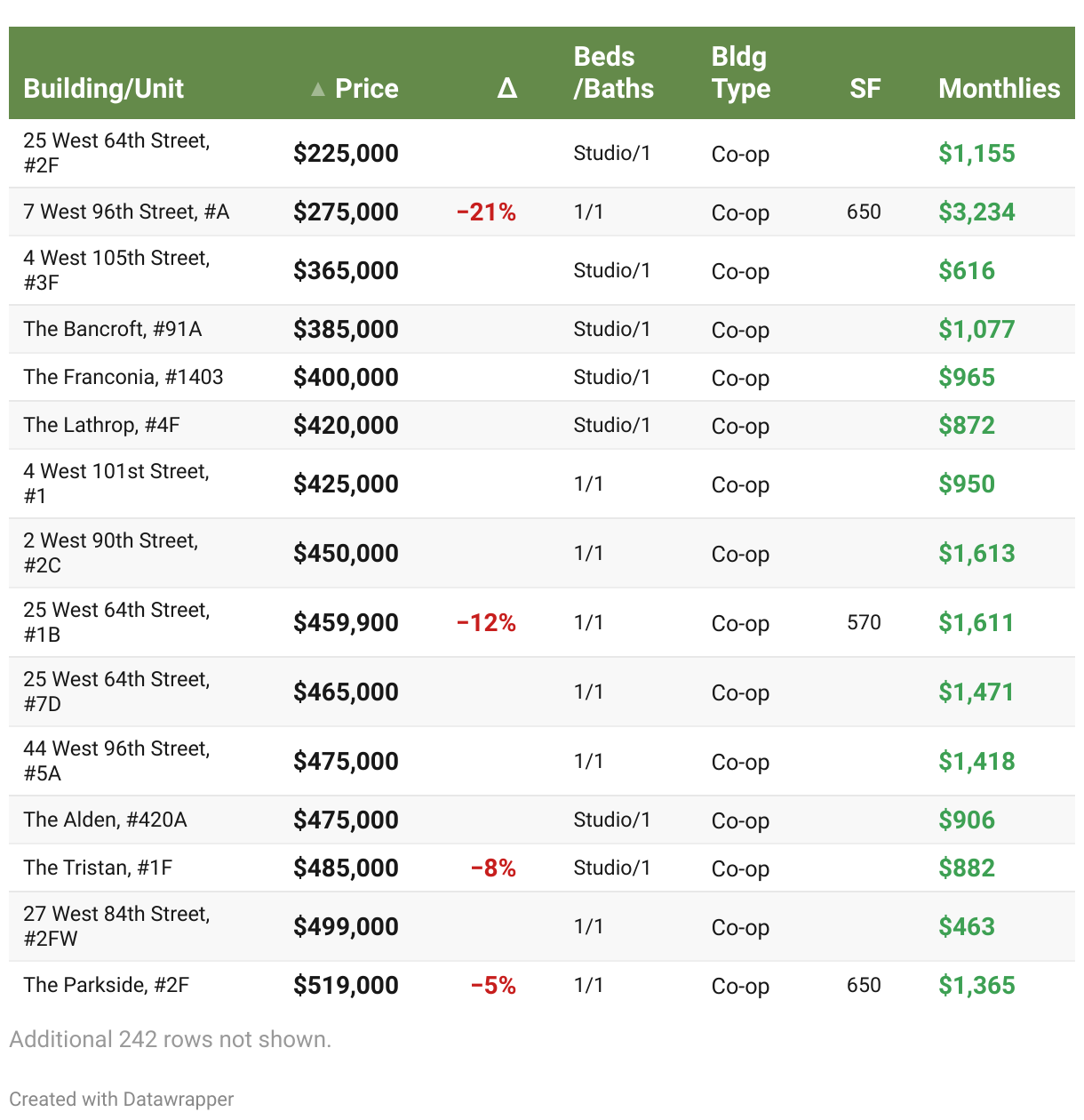
Task: Sort by the Δ change column
Action: pyautogui.click(x=506, y=89)
